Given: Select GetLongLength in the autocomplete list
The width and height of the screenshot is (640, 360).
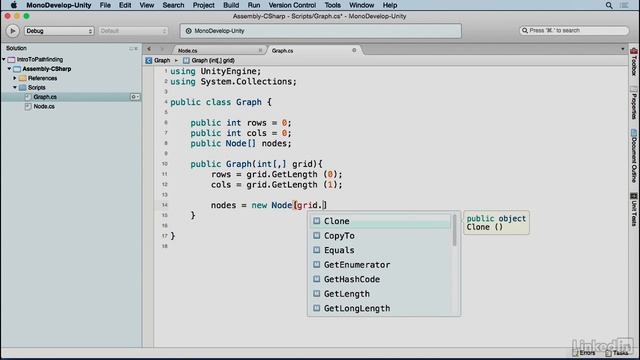Looking at the screenshot, I should pyautogui.click(x=381, y=309).
